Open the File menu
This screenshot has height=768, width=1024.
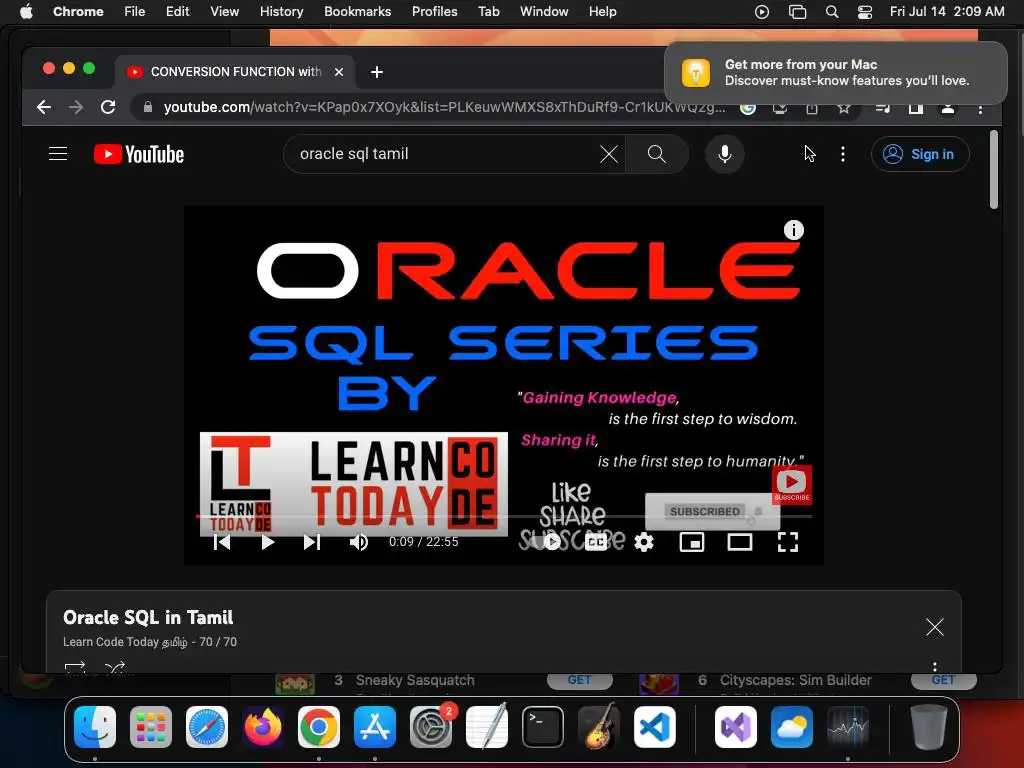[135, 12]
